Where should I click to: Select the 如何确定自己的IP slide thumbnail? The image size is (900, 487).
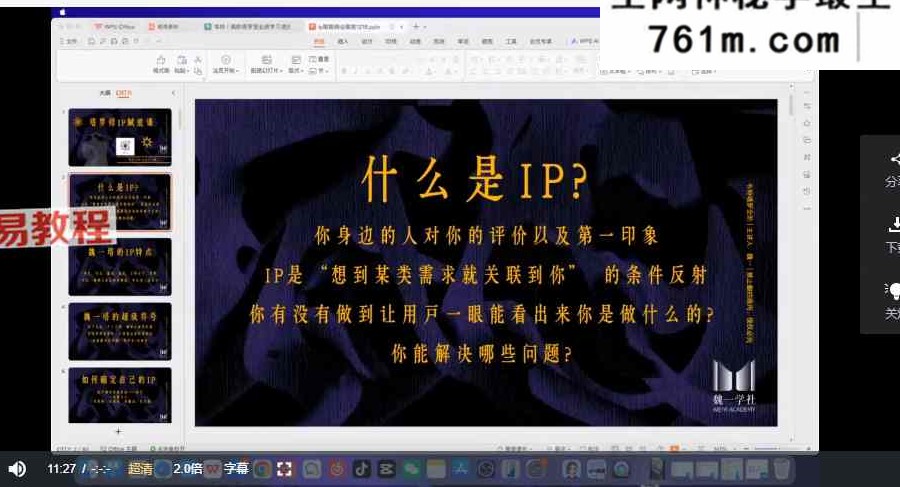tap(120, 396)
